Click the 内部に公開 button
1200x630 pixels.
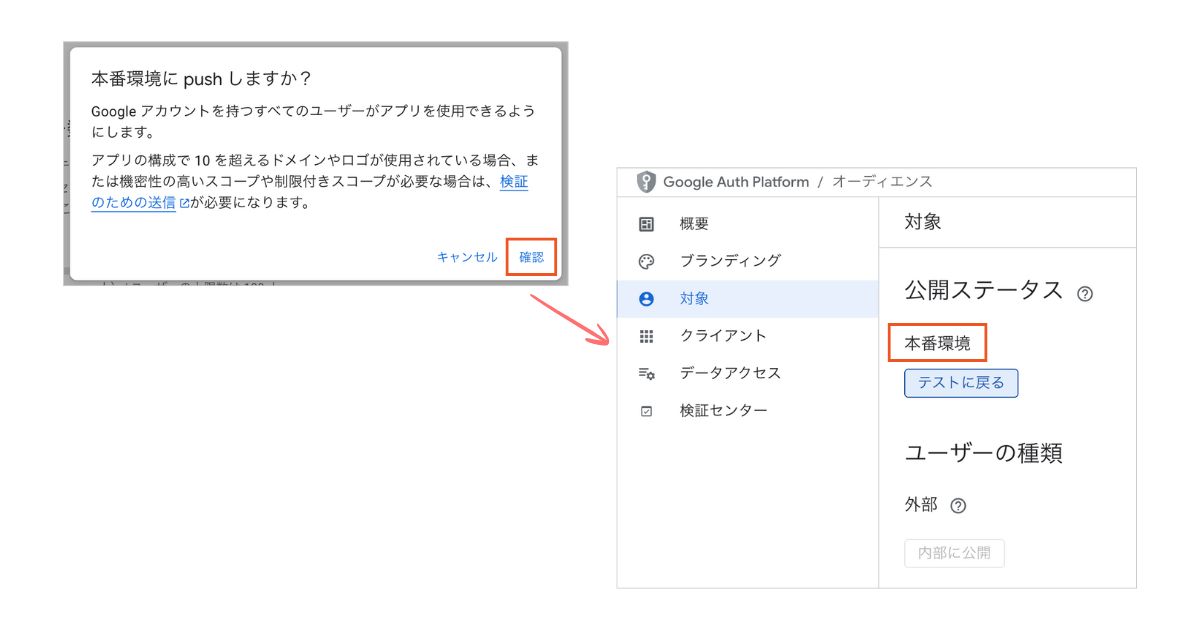pos(954,554)
